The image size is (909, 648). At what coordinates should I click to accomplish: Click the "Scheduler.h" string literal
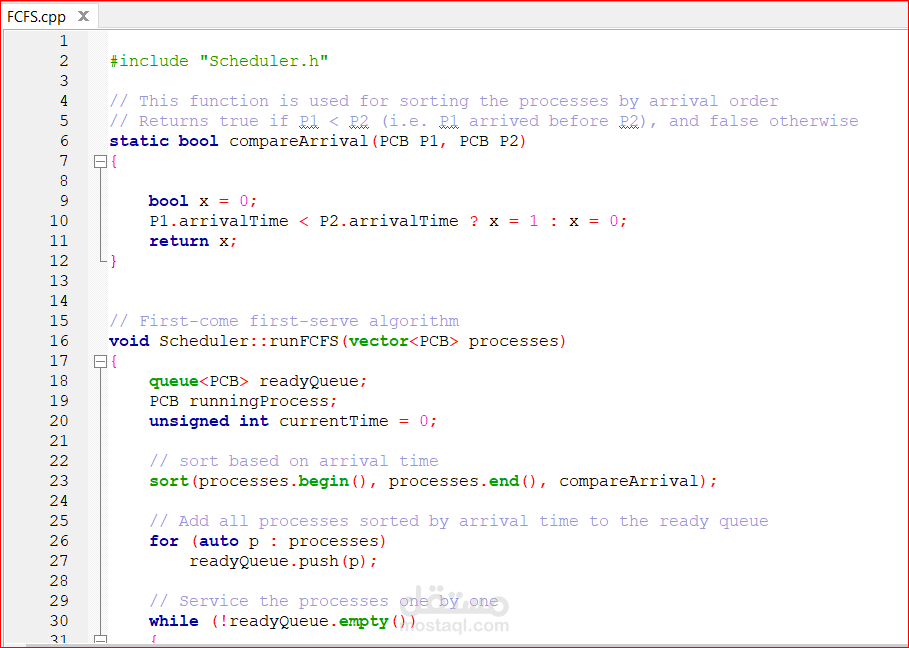pyautogui.click(x=264, y=61)
